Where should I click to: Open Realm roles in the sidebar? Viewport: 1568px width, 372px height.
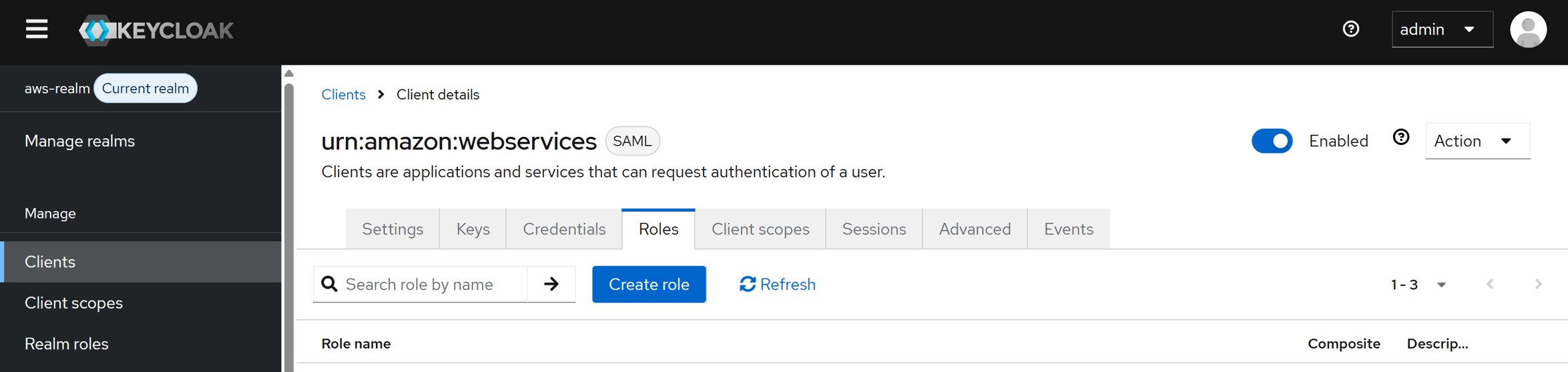(140, 344)
